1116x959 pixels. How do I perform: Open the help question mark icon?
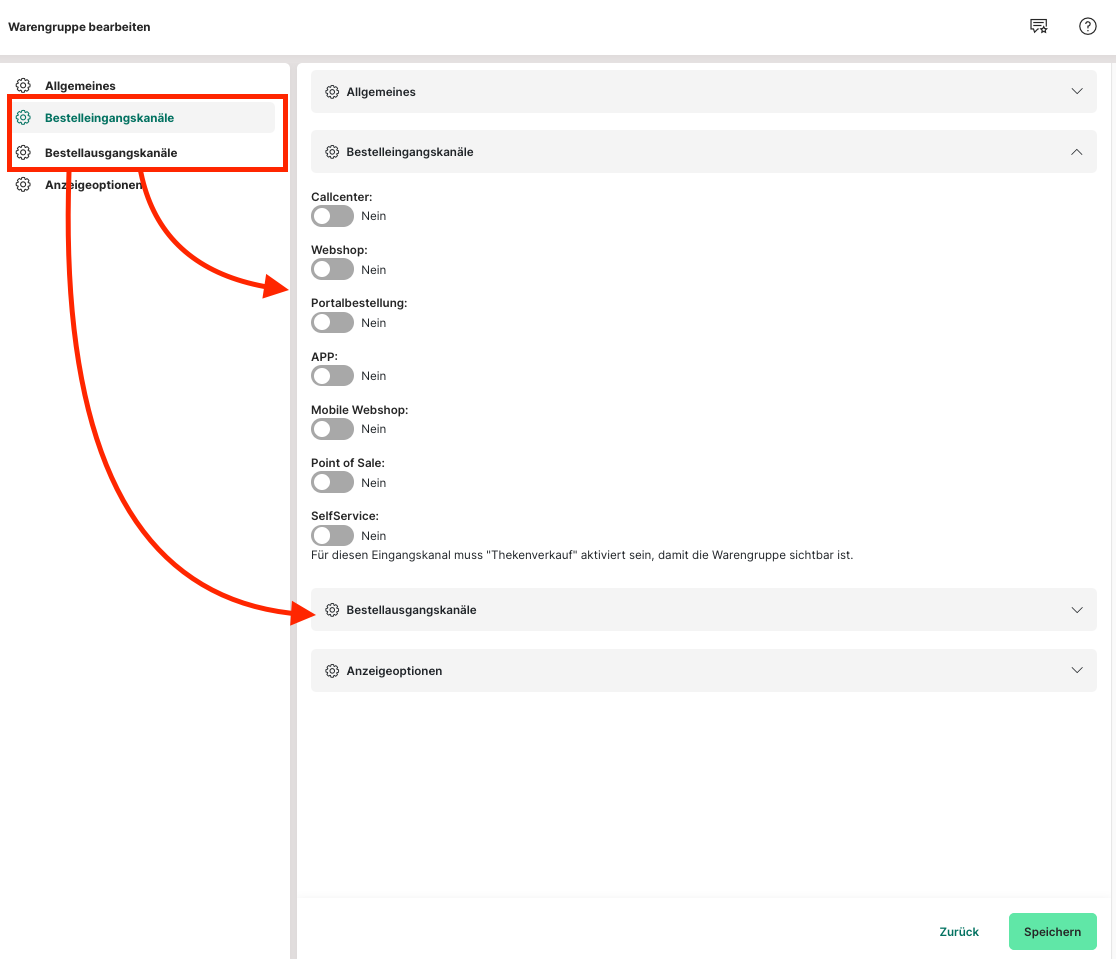[1088, 27]
